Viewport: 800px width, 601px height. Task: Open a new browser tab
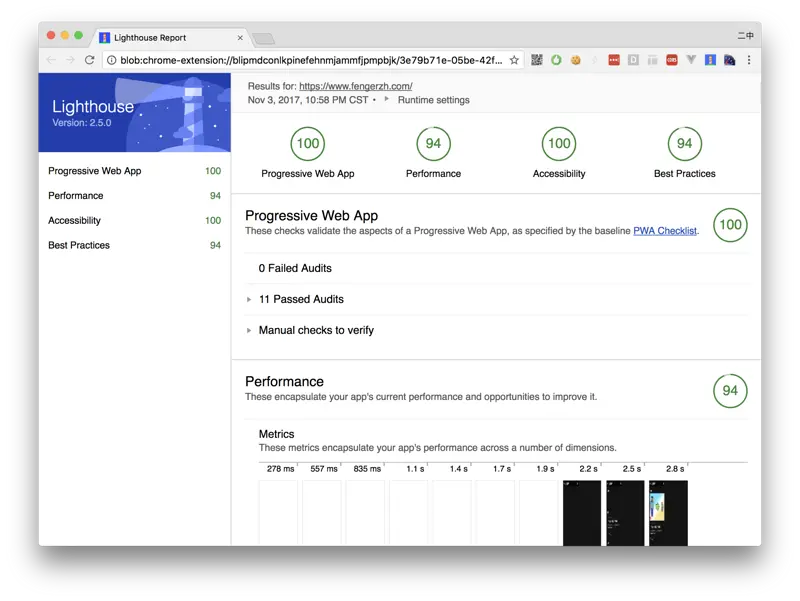click(x=263, y=38)
